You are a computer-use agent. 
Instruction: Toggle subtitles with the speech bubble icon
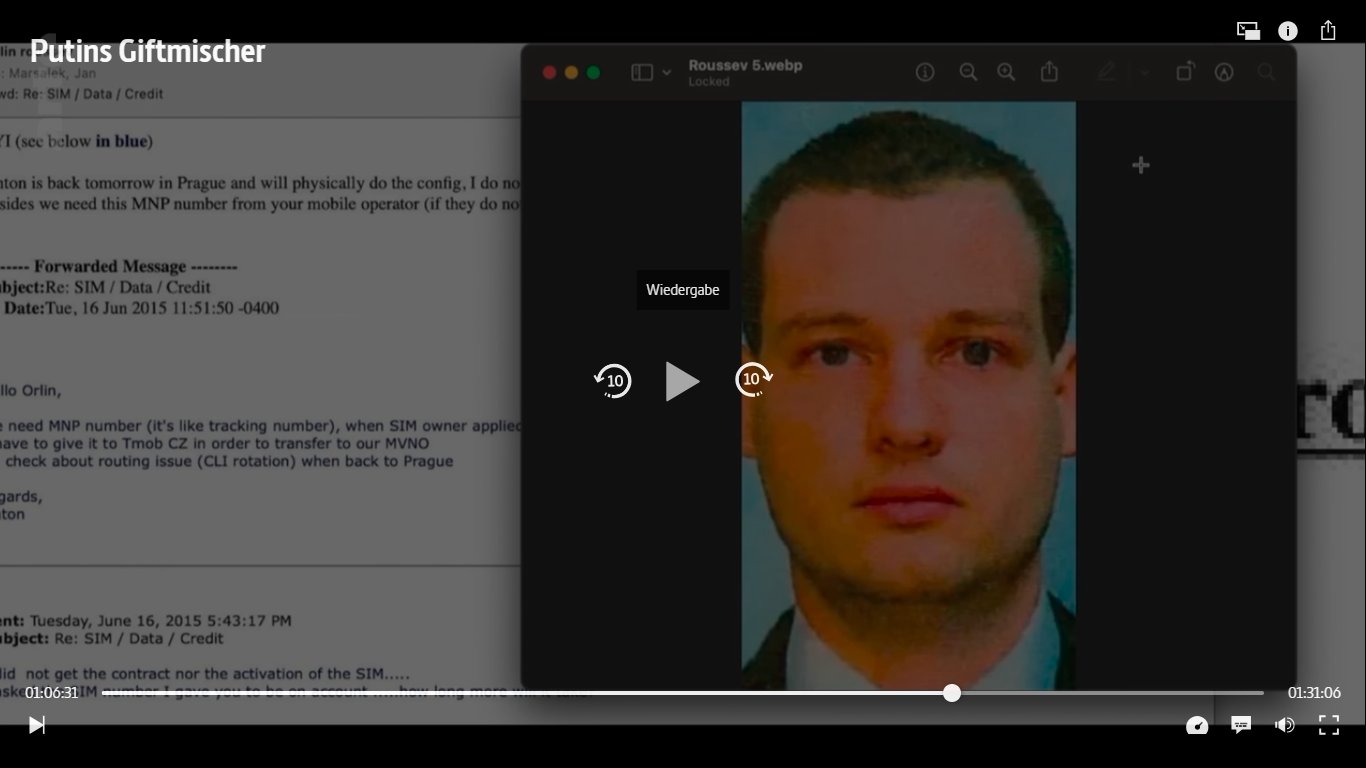tap(1241, 725)
